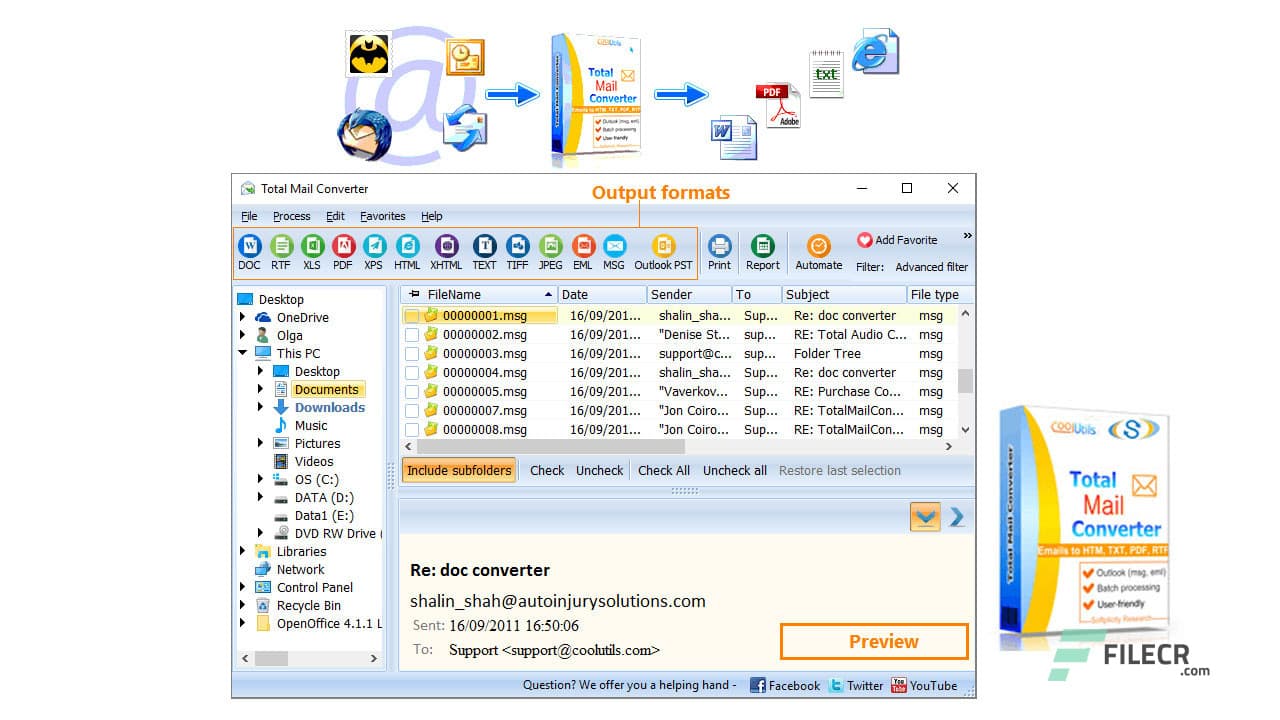Toggle Include subfolders option
The width and height of the screenshot is (1280, 720).
click(458, 470)
